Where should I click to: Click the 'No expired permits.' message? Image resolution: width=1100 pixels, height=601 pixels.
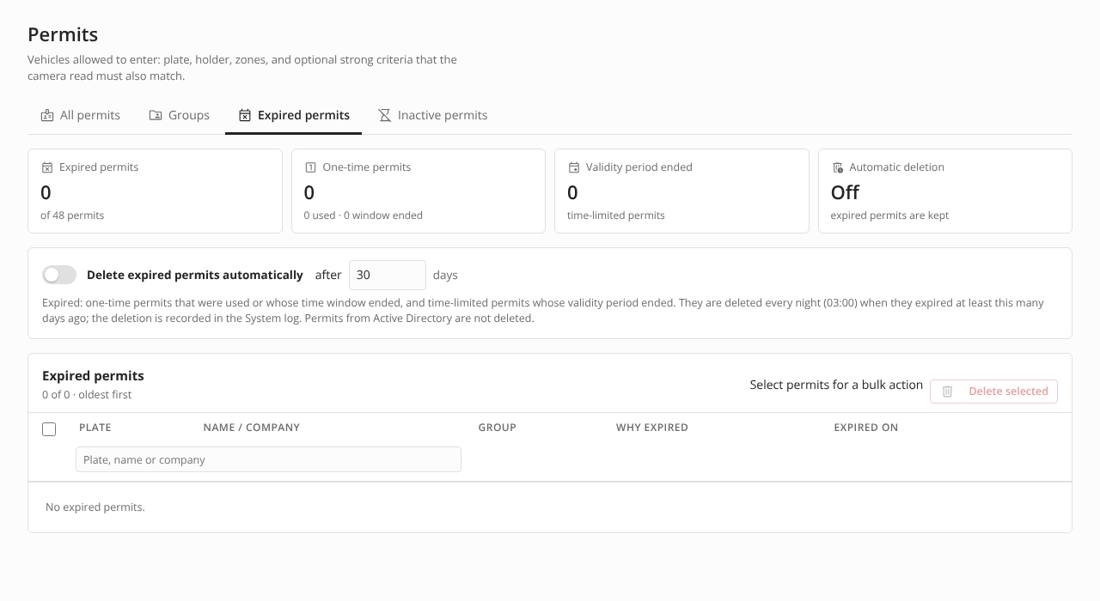[95, 507]
